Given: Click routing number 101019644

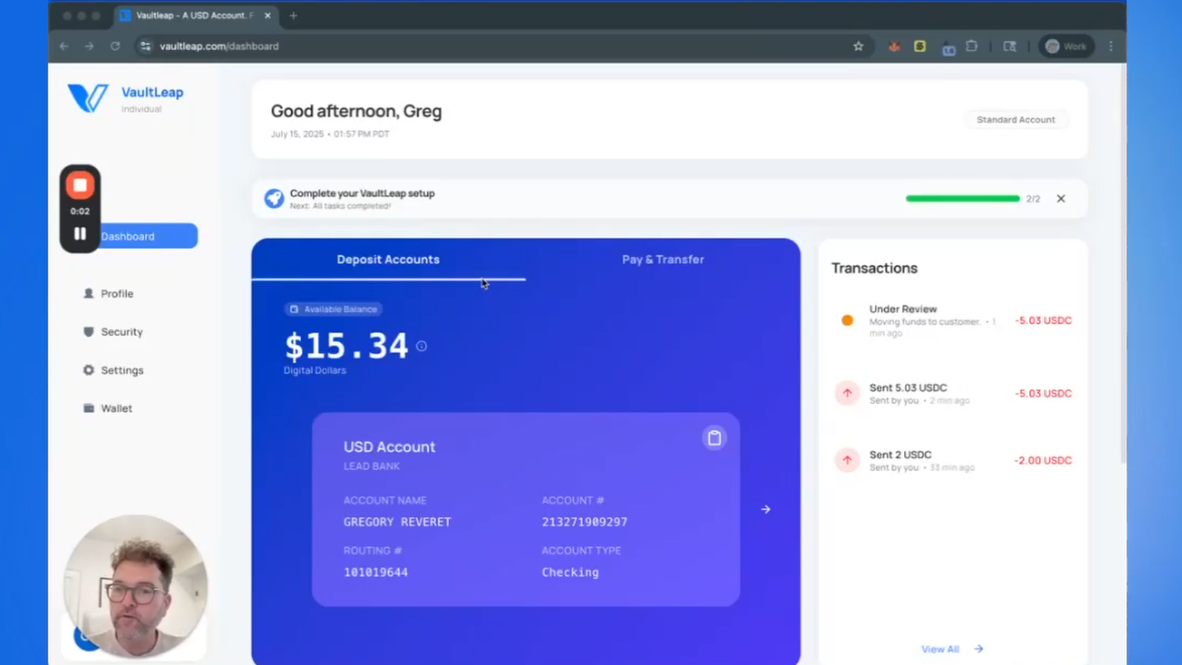Looking at the screenshot, I should pos(375,572).
